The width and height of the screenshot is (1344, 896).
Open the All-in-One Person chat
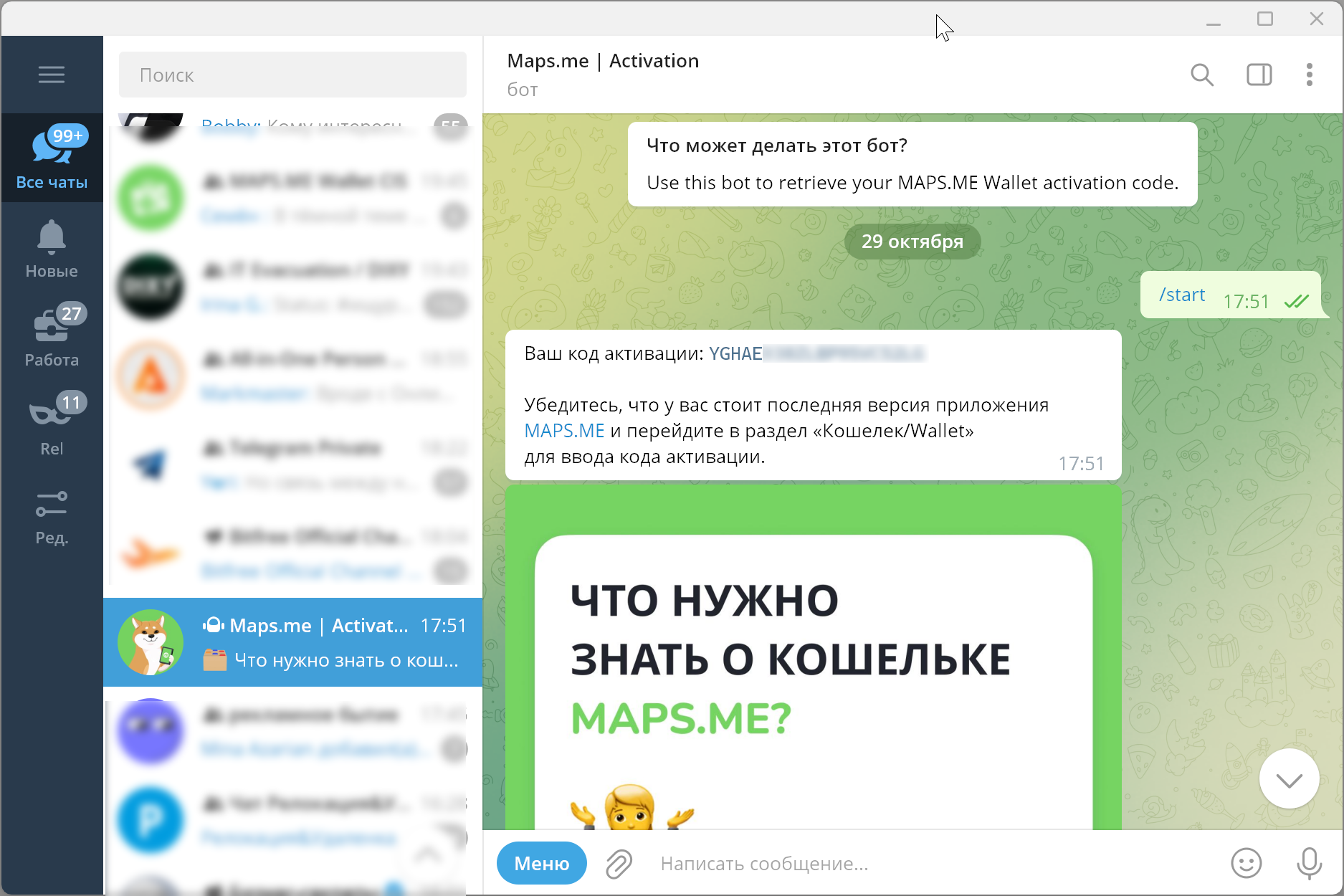tap(293, 376)
